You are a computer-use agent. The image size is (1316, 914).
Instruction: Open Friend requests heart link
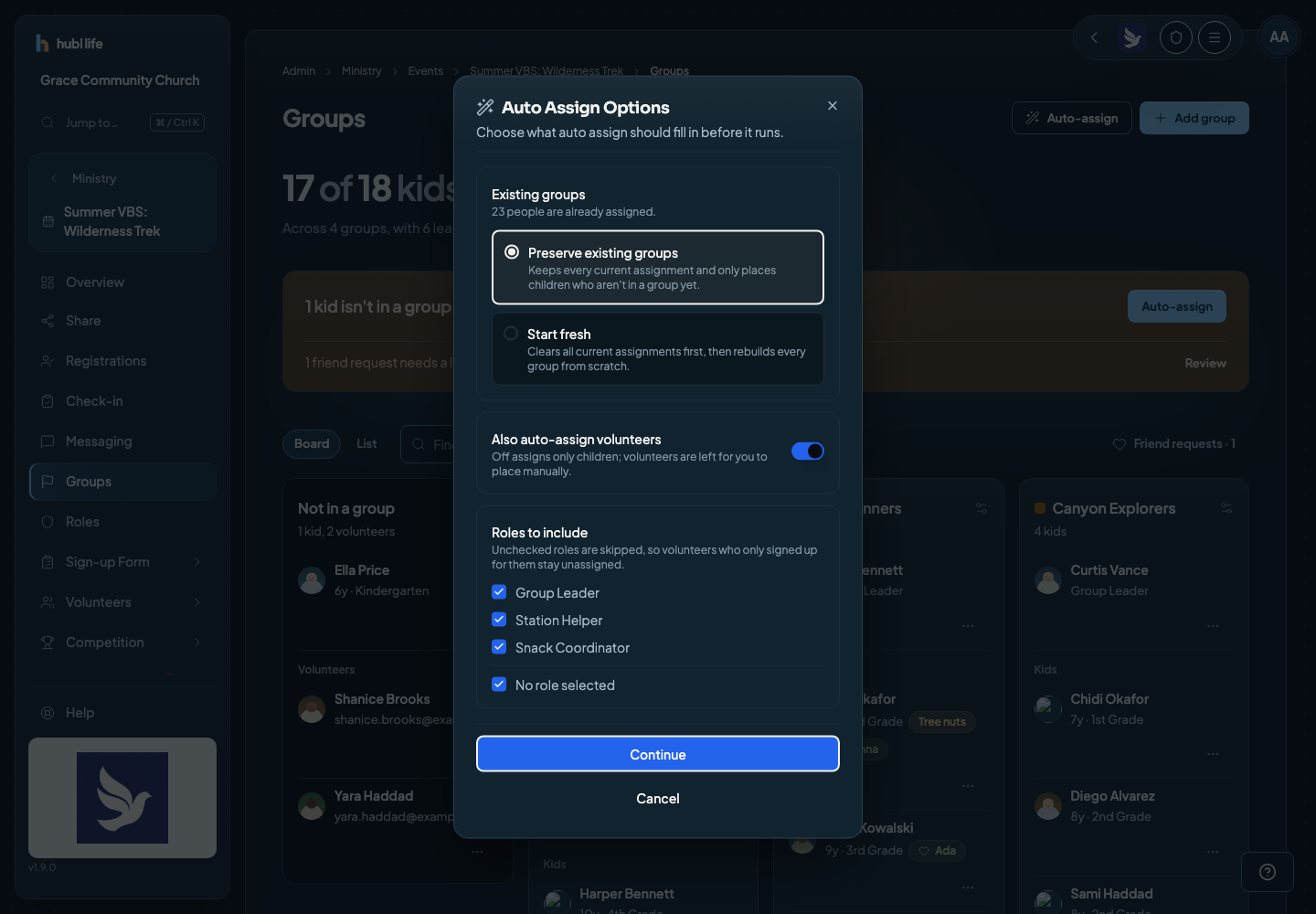coord(1174,443)
